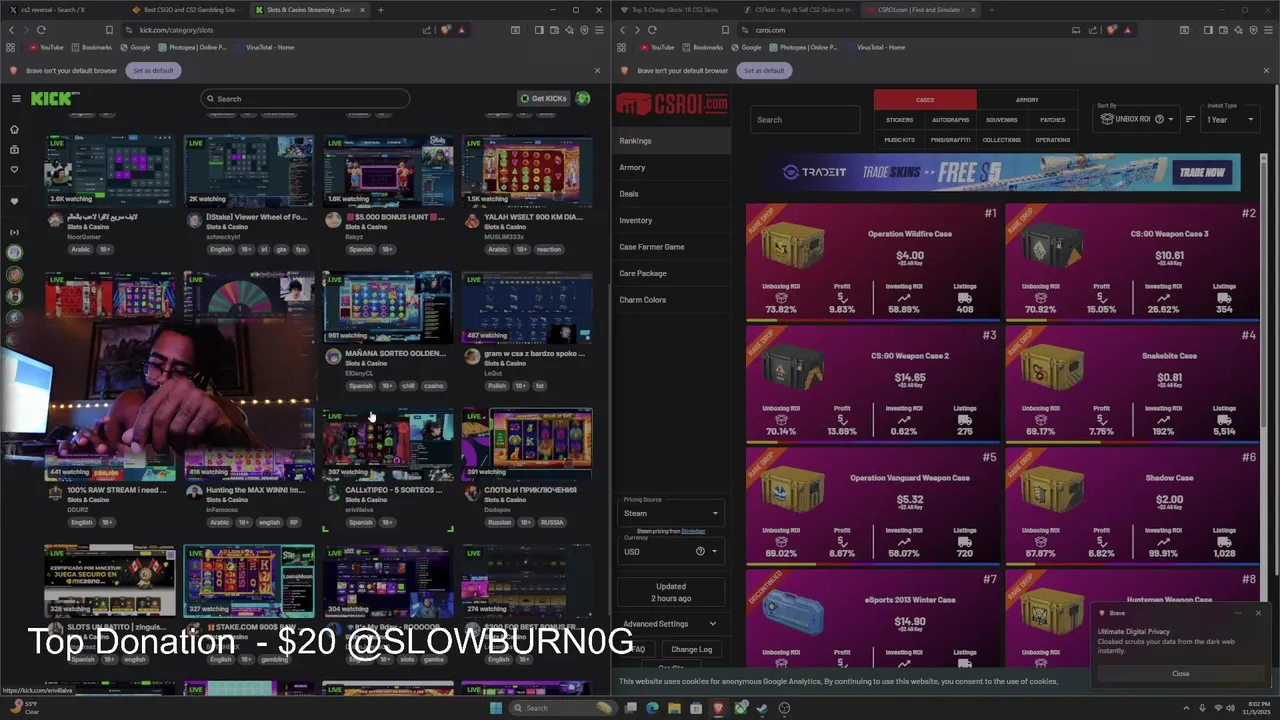This screenshot has height=720, width=1280.
Task: Open the Invest Type 1 Year dropdown
Action: [x=1231, y=120]
